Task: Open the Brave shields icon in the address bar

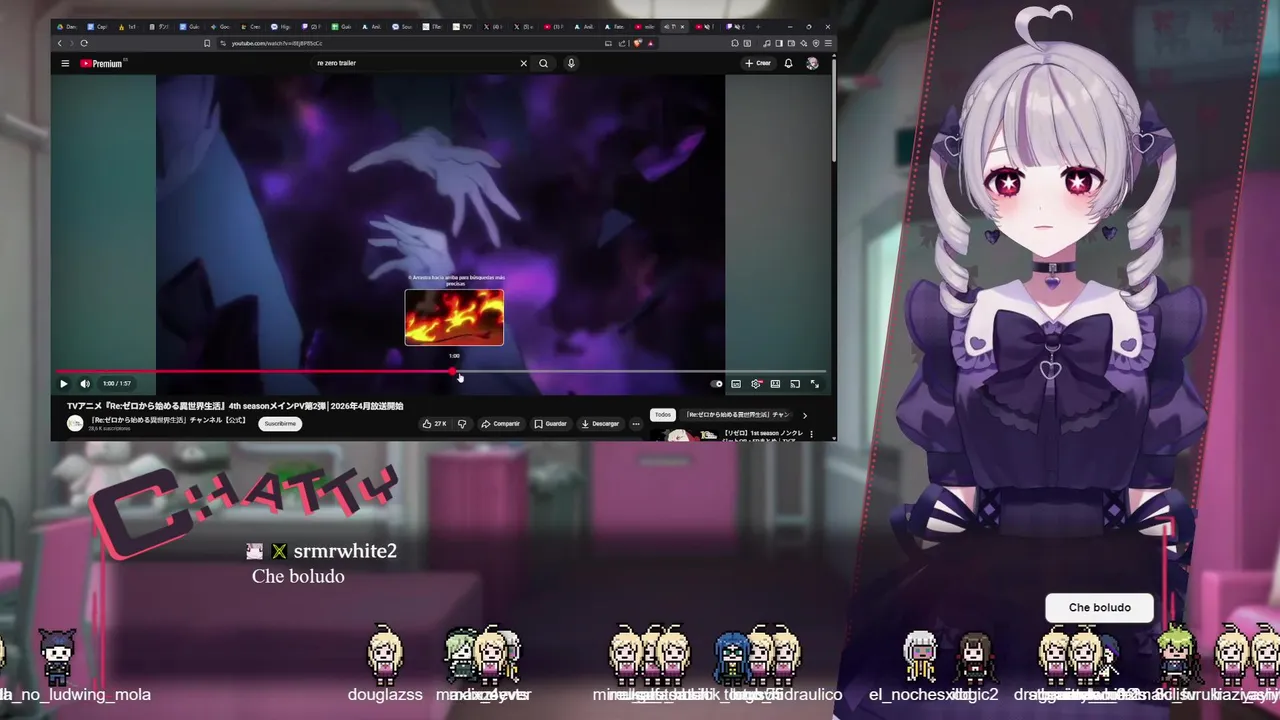Action: [637, 43]
